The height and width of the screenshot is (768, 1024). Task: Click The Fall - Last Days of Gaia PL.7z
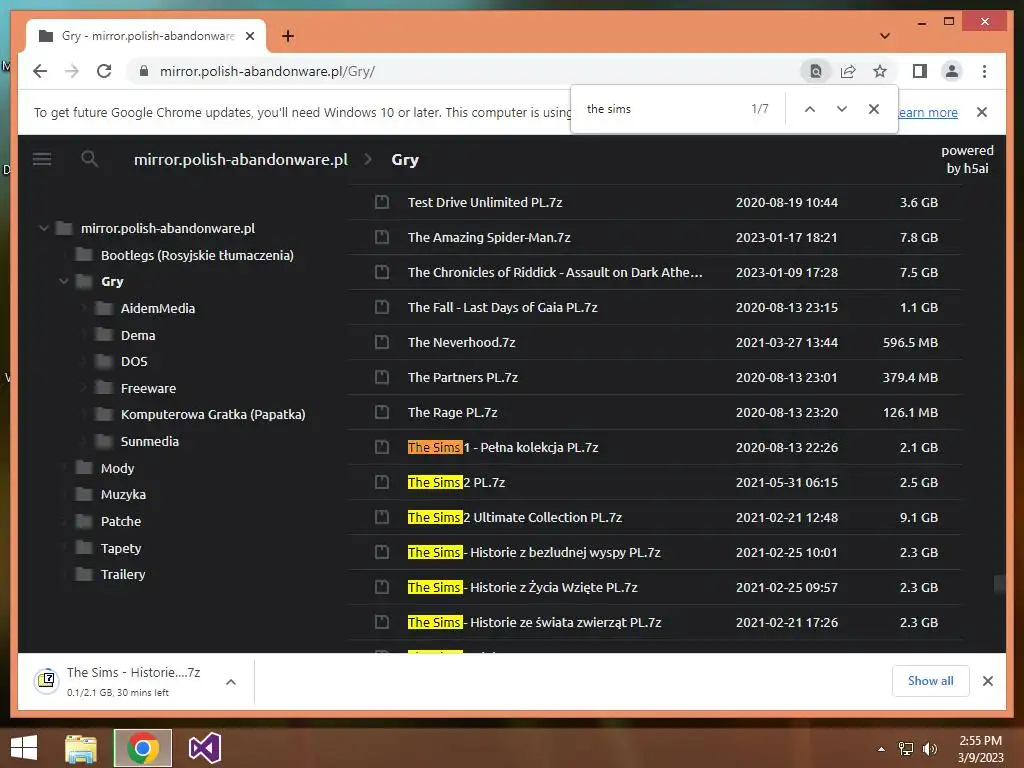pos(503,308)
